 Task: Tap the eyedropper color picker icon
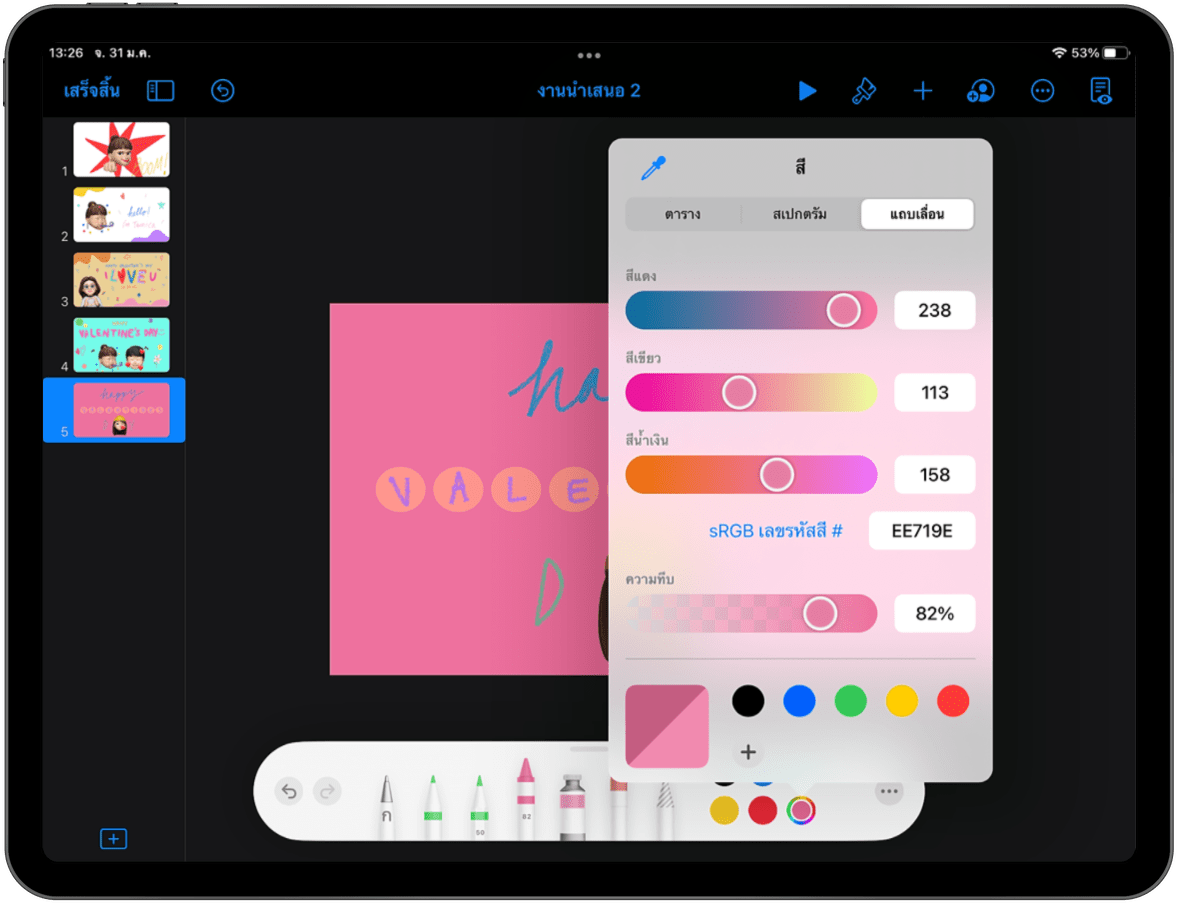click(x=653, y=168)
